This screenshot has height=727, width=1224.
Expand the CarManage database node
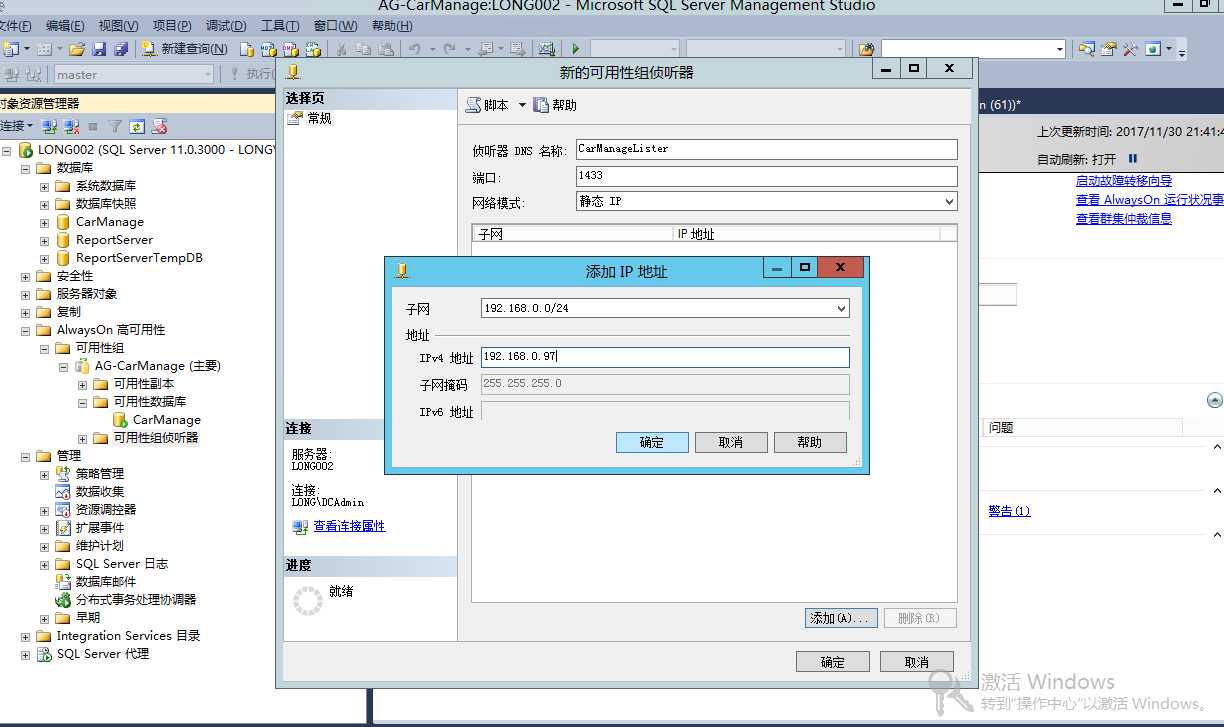tap(44, 222)
